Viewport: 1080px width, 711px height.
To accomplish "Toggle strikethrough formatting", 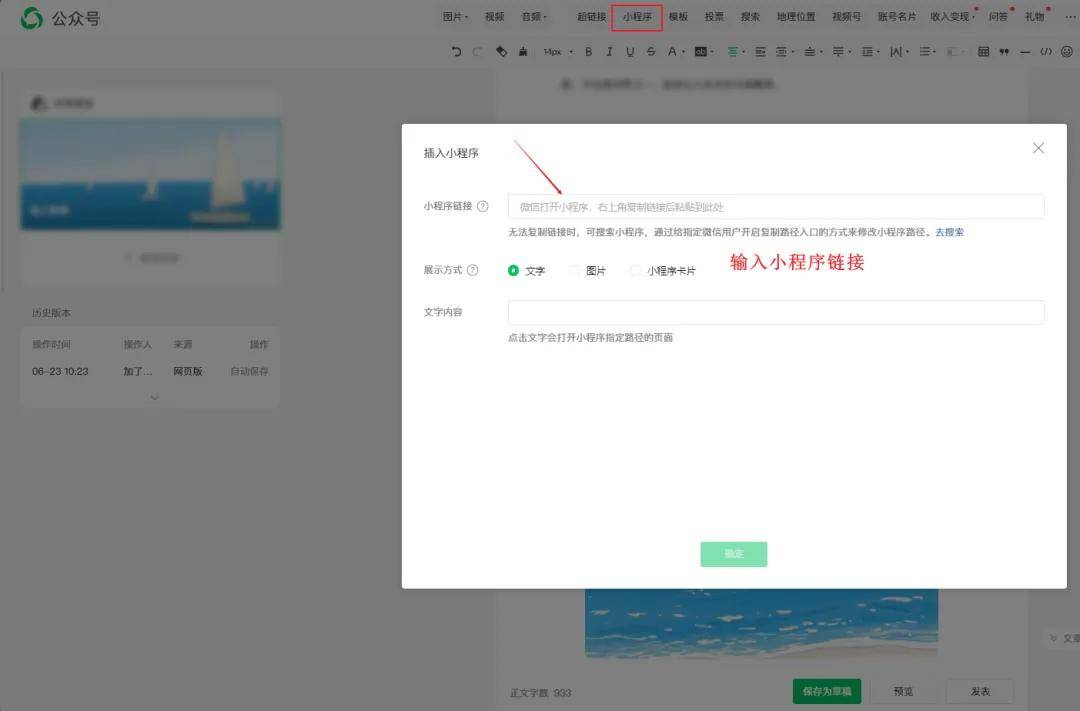I will (x=651, y=52).
